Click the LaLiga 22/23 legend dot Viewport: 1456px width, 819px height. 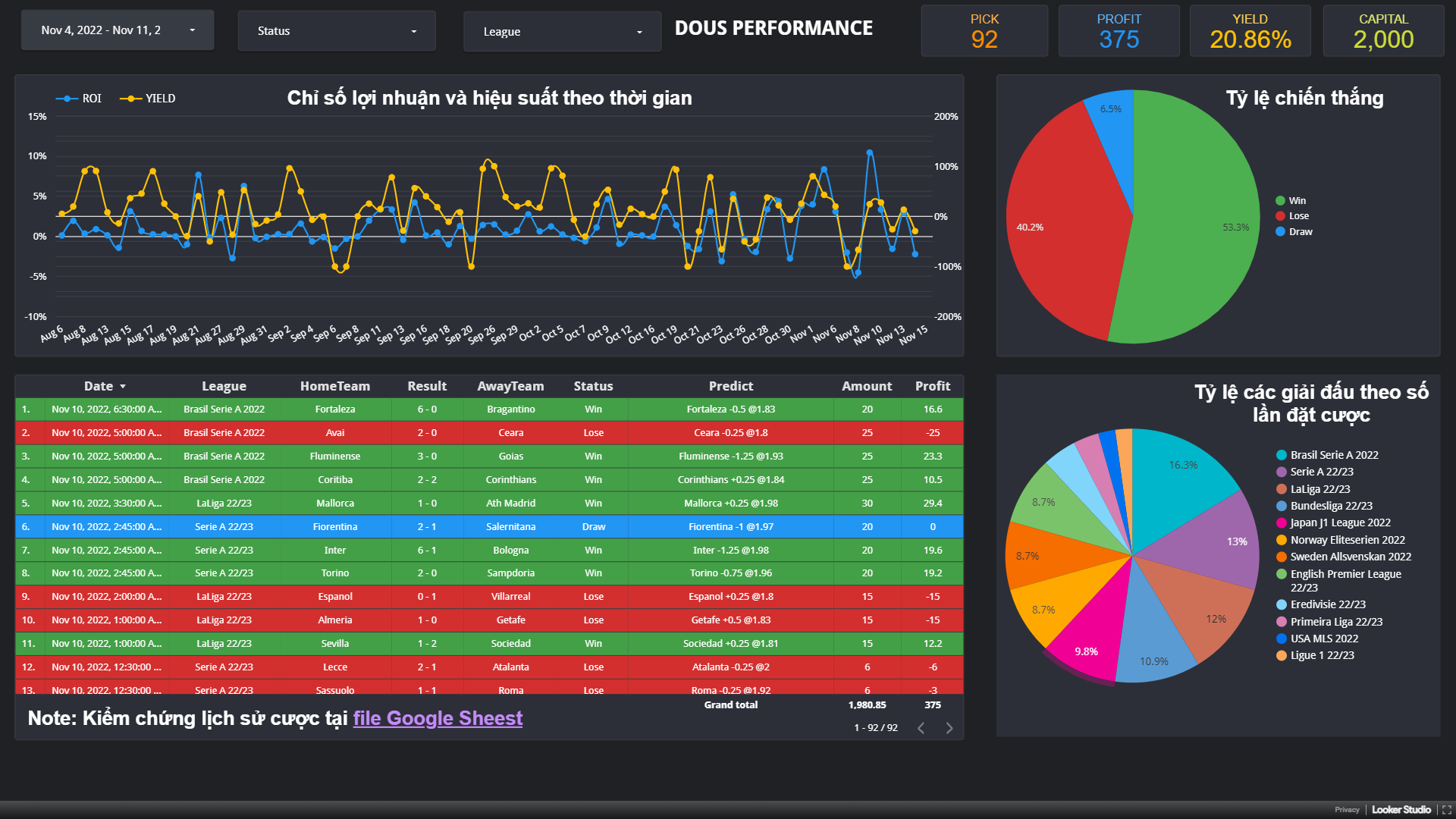(x=1282, y=489)
